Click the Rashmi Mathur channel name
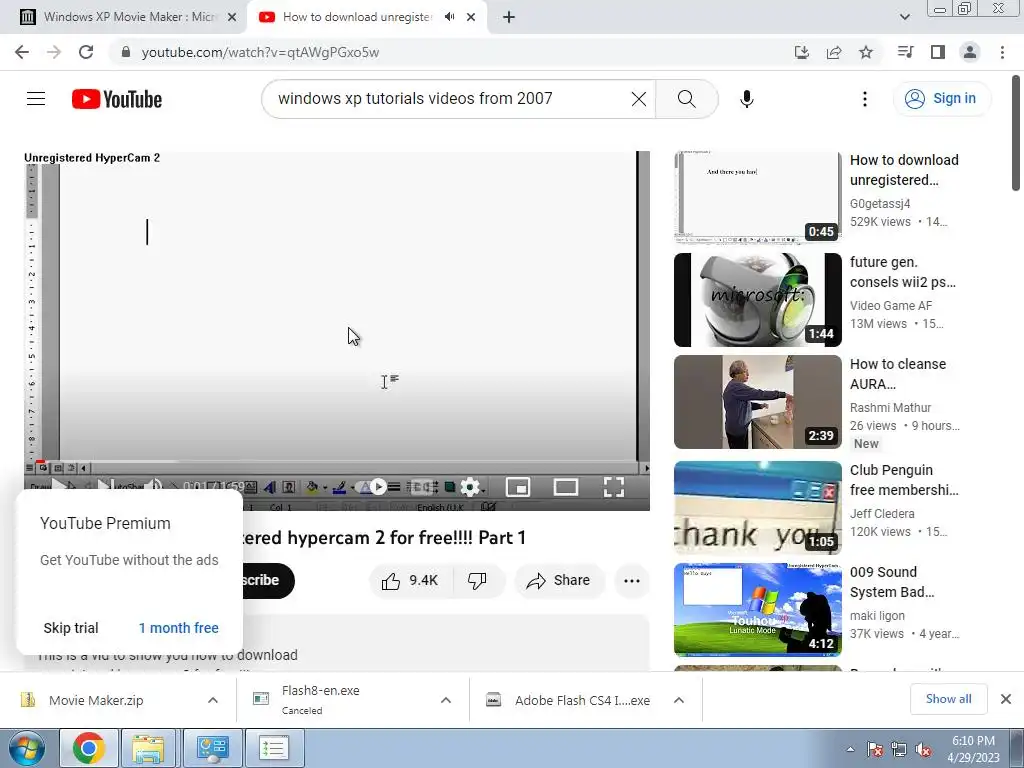The width and height of the screenshot is (1024, 768). pyautogui.click(x=890, y=408)
